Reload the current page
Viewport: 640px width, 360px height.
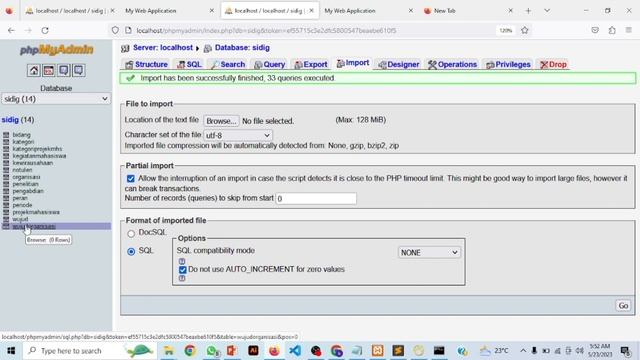point(45,30)
